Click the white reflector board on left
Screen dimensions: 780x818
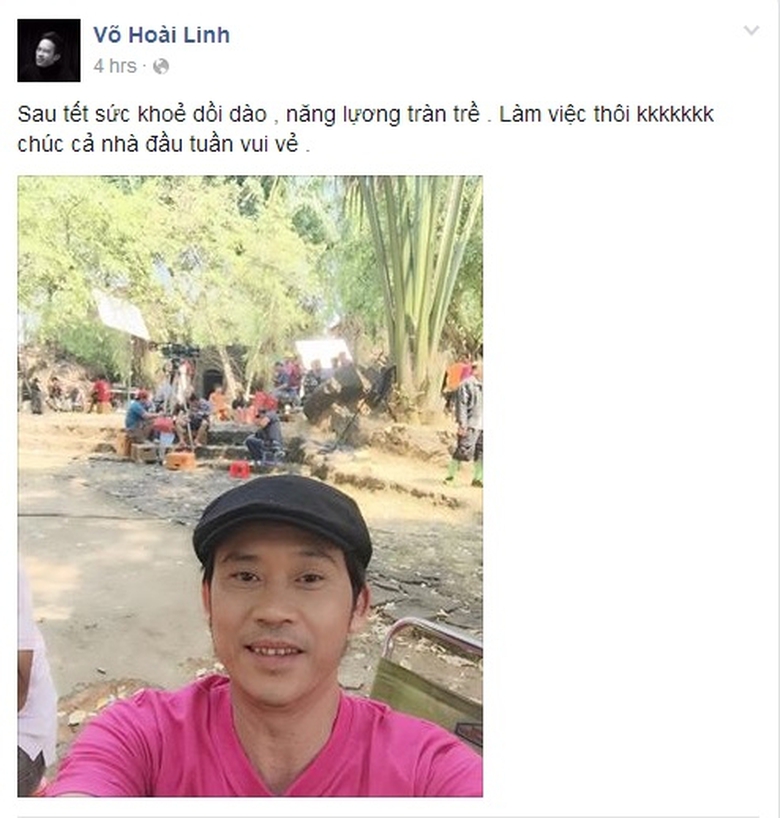point(121,314)
